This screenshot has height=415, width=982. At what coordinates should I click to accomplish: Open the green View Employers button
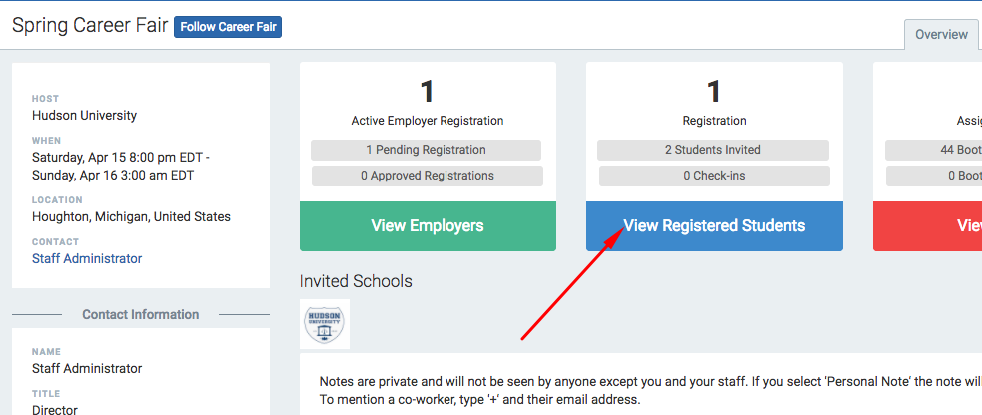point(428,226)
